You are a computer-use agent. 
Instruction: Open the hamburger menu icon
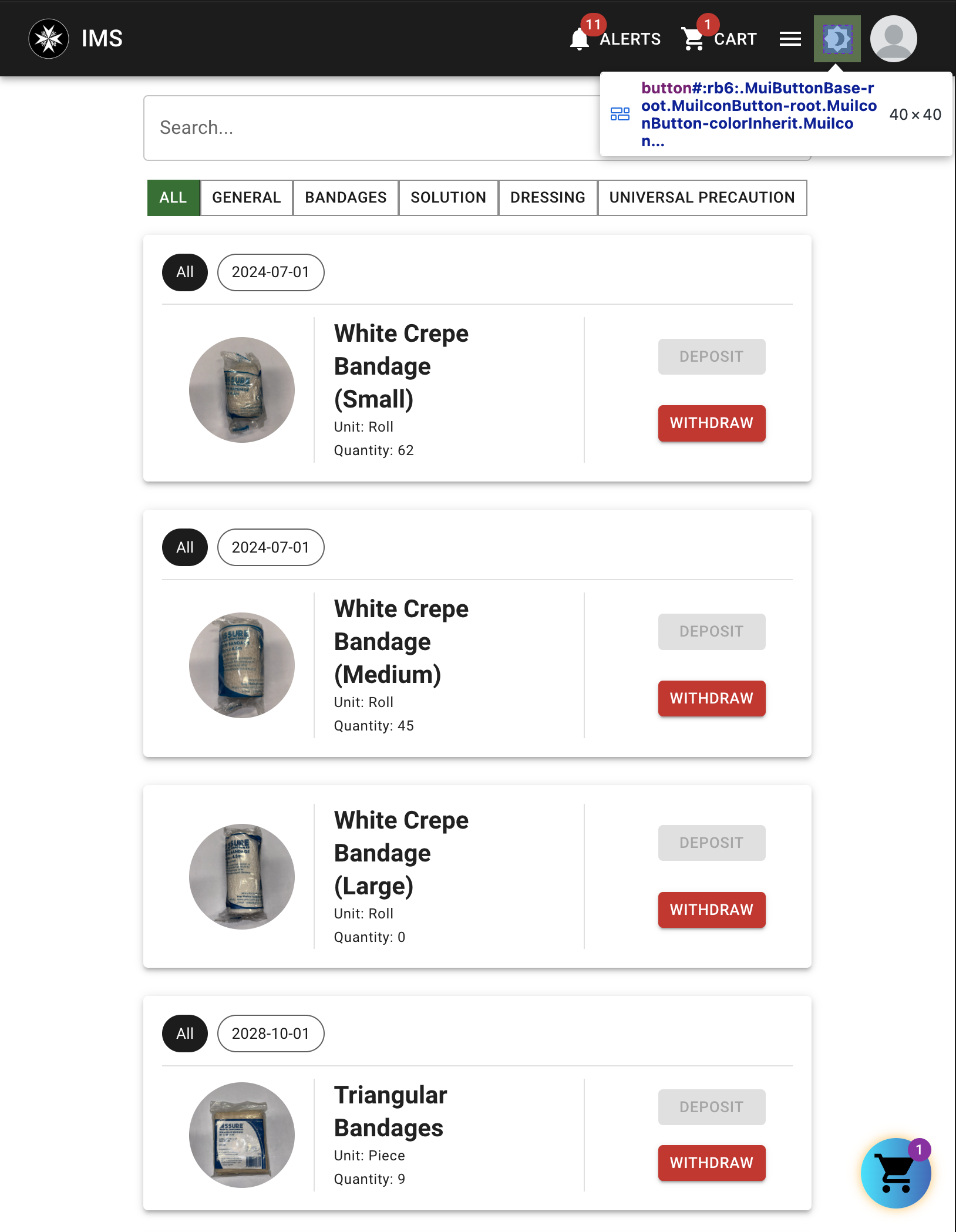pyautogui.click(x=790, y=39)
